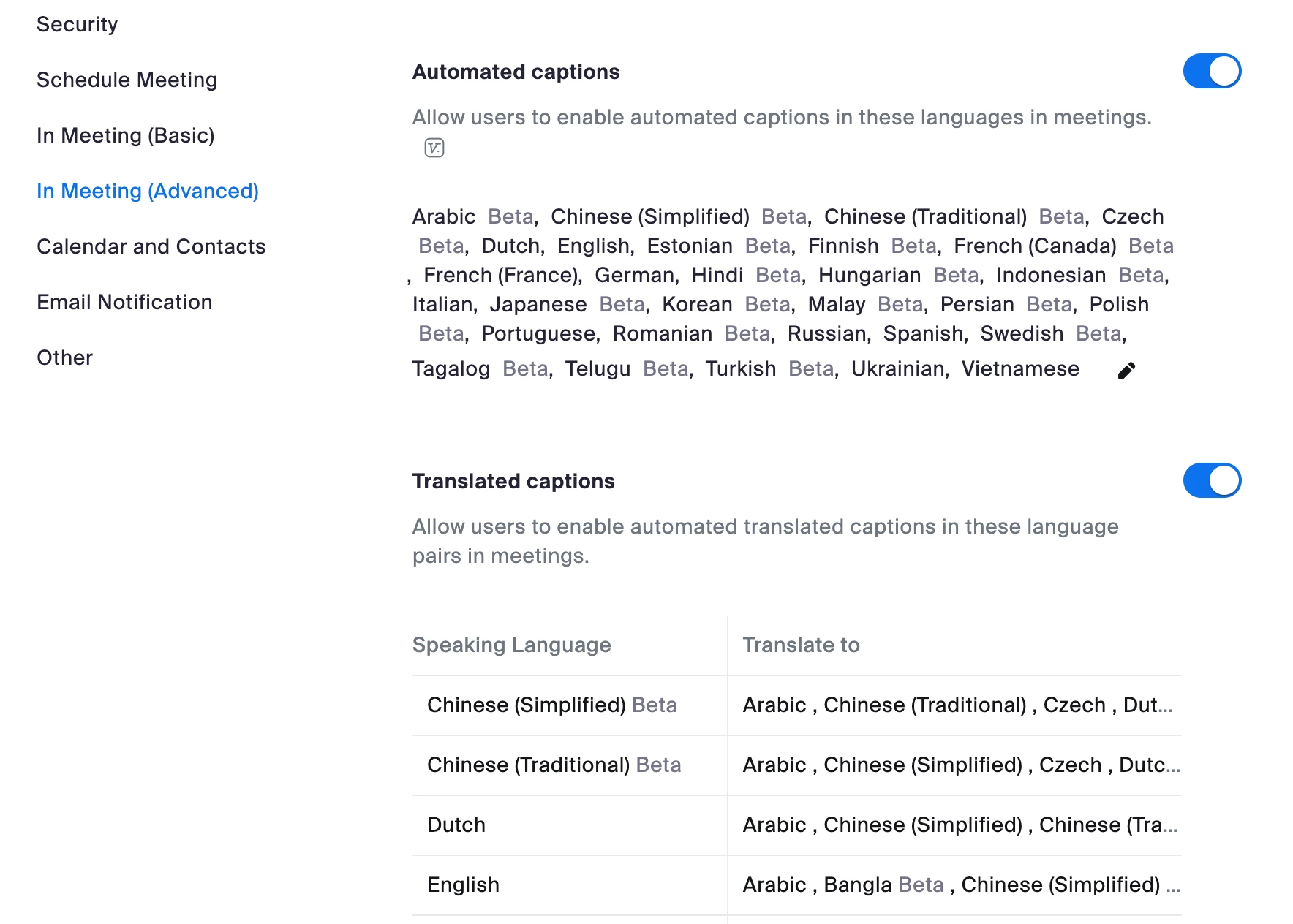The height and width of the screenshot is (924, 1293).
Task: Expand Chinese (Simplified) row's translate-to list
Action: [957, 705]
